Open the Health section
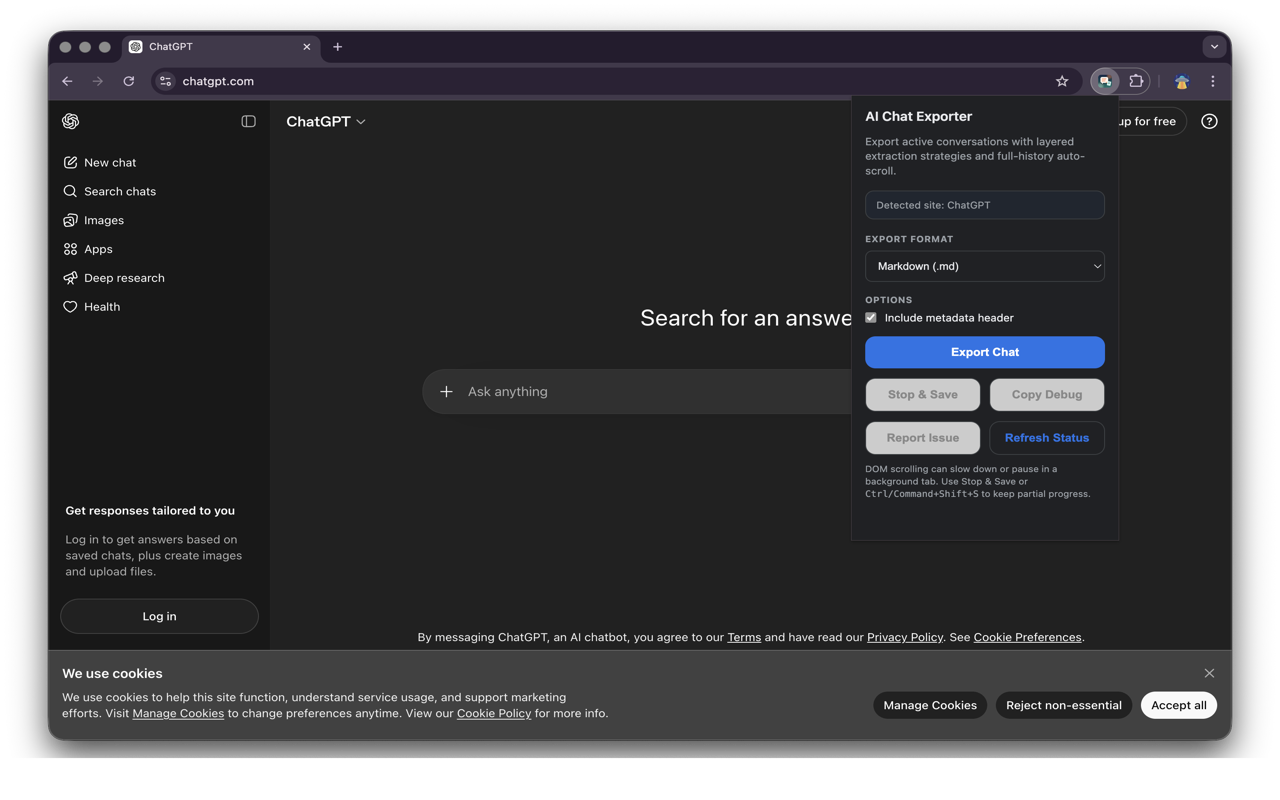This screenshot has width=1280, height=800. [160, 307]
